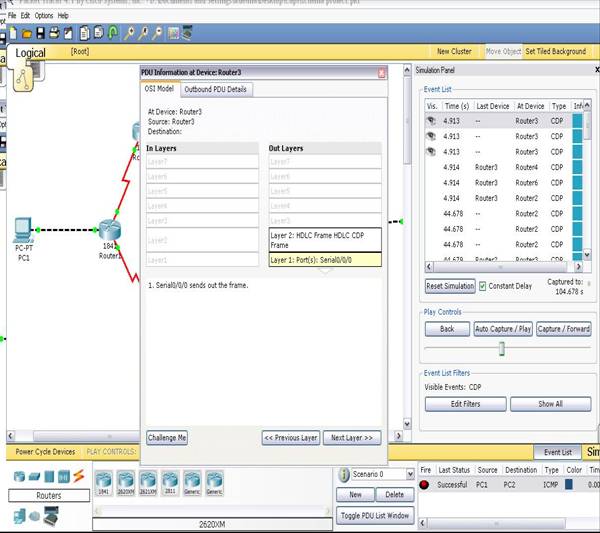Click the Event List scroll-up arrow
Screen dimensions: 600x533
click(587, 105)
